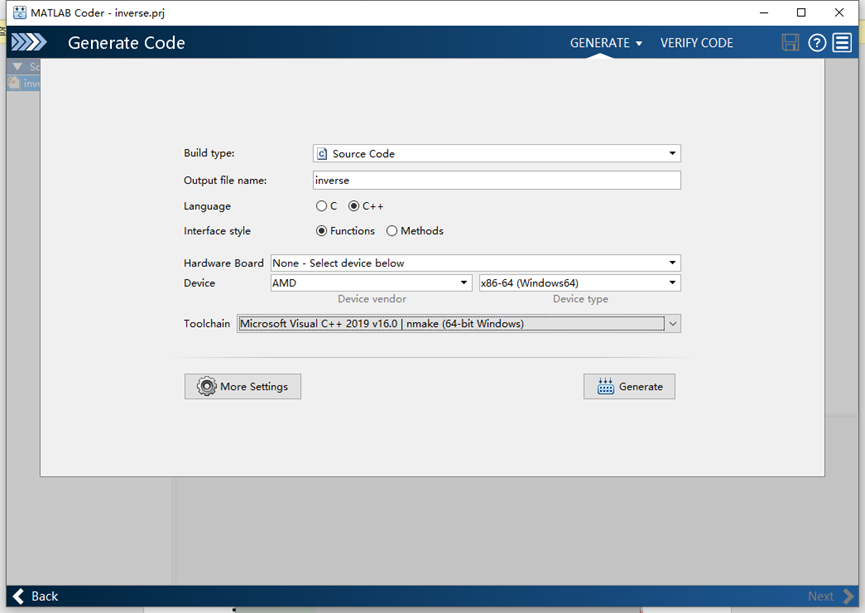Click the gear icon on More Settings
The width and height of the screenshot is (865, 613).
(x=207, y=386)
